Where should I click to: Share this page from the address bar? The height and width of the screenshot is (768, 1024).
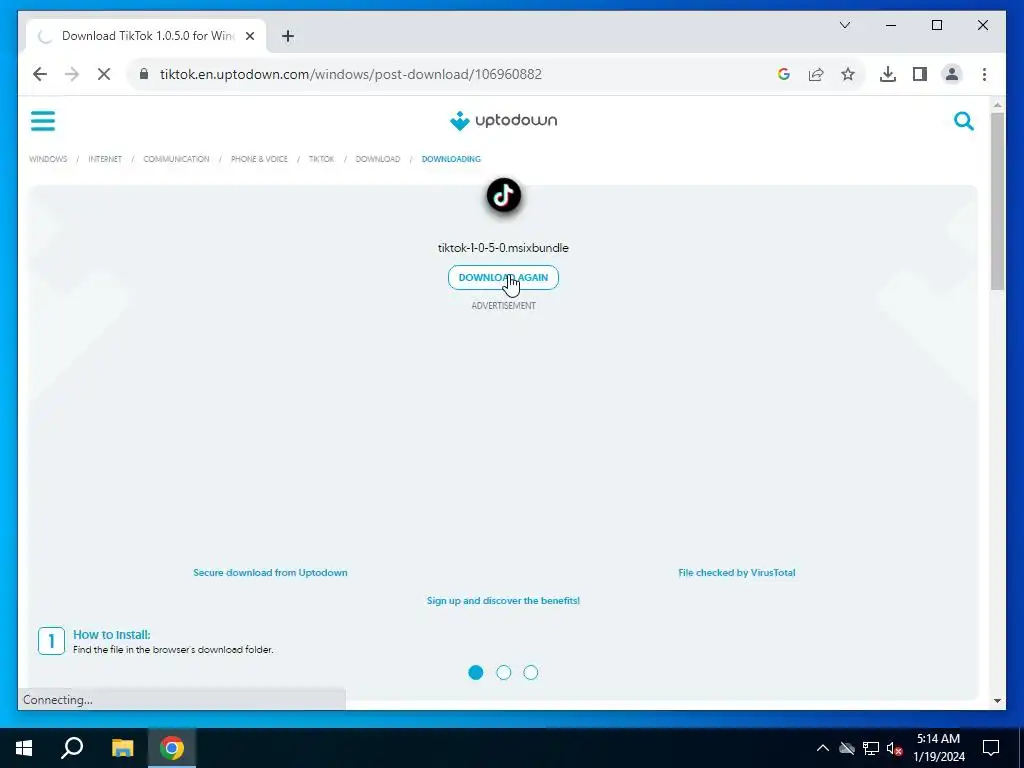[816, 74]
